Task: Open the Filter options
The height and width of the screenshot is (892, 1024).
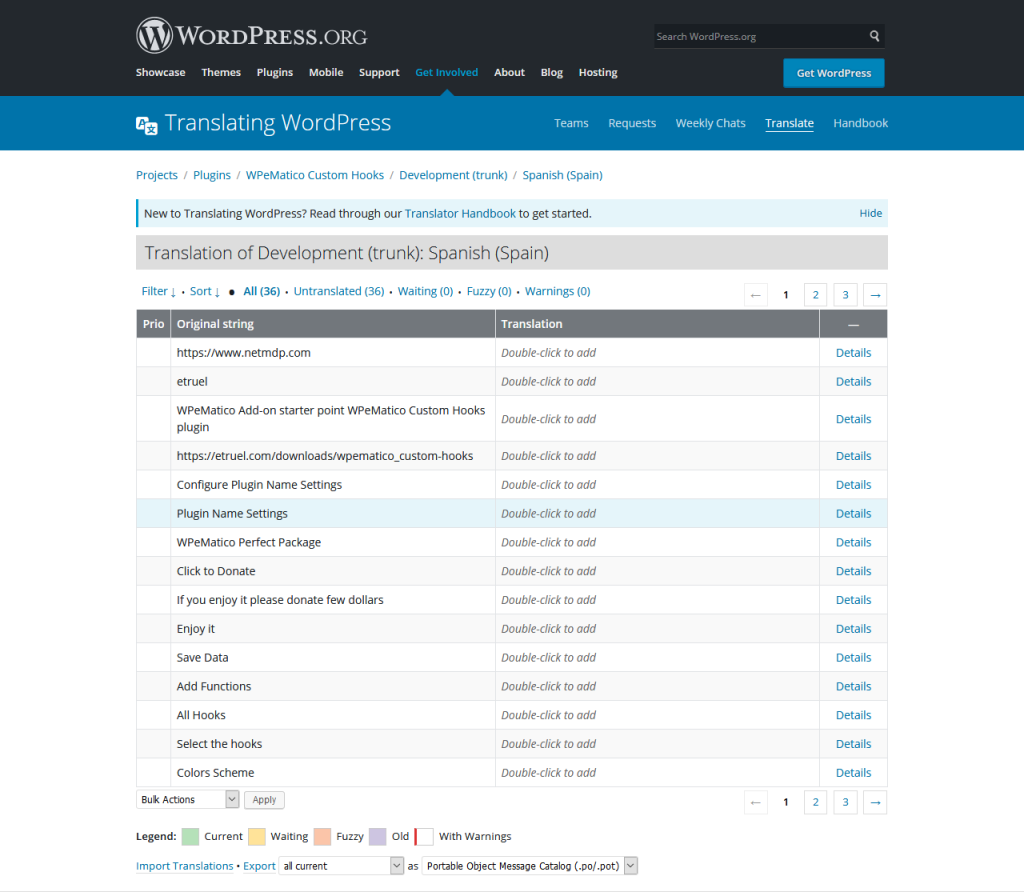Action: (x=159, y=291)
